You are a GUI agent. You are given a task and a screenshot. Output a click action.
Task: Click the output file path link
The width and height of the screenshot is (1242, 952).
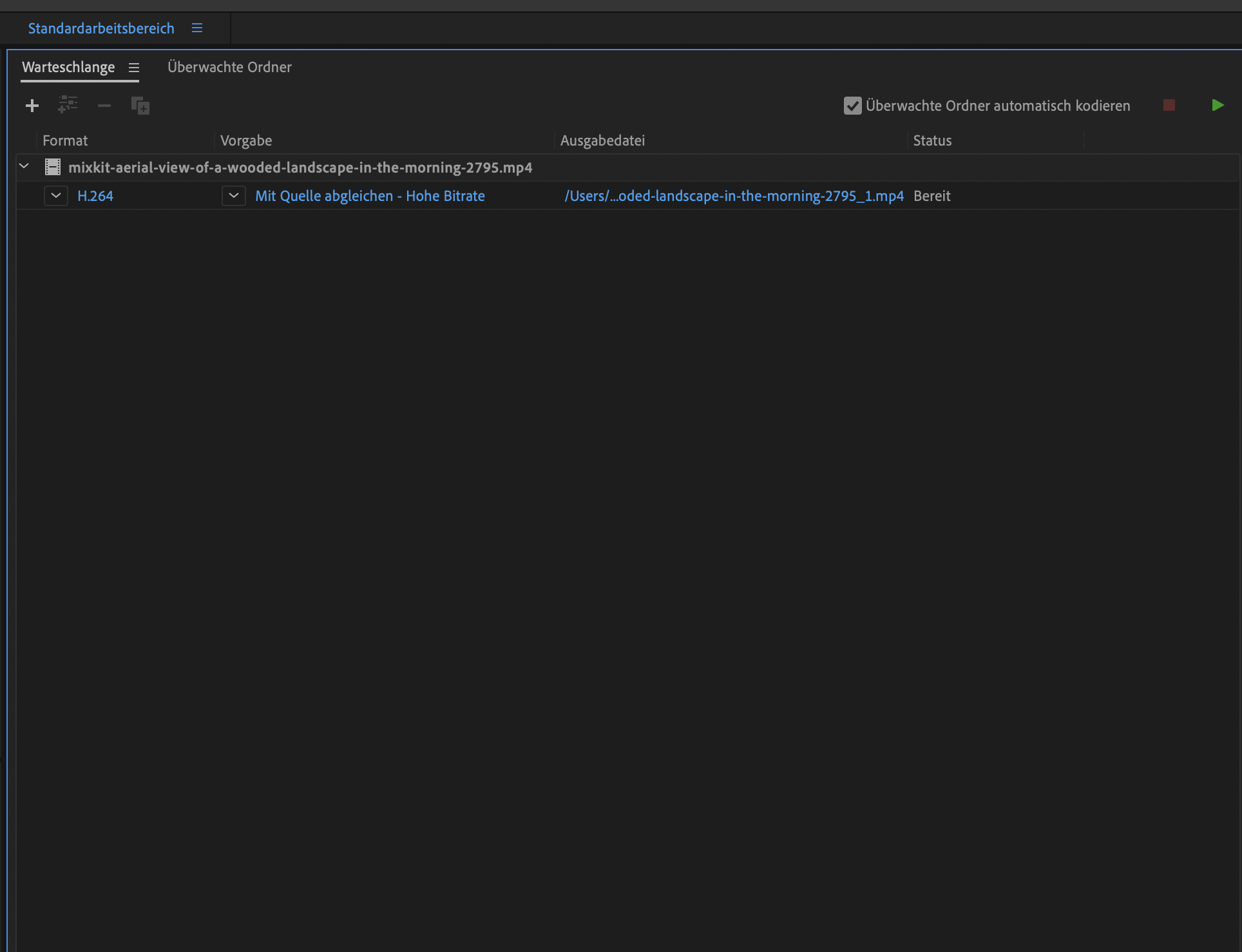coord(734,196)
